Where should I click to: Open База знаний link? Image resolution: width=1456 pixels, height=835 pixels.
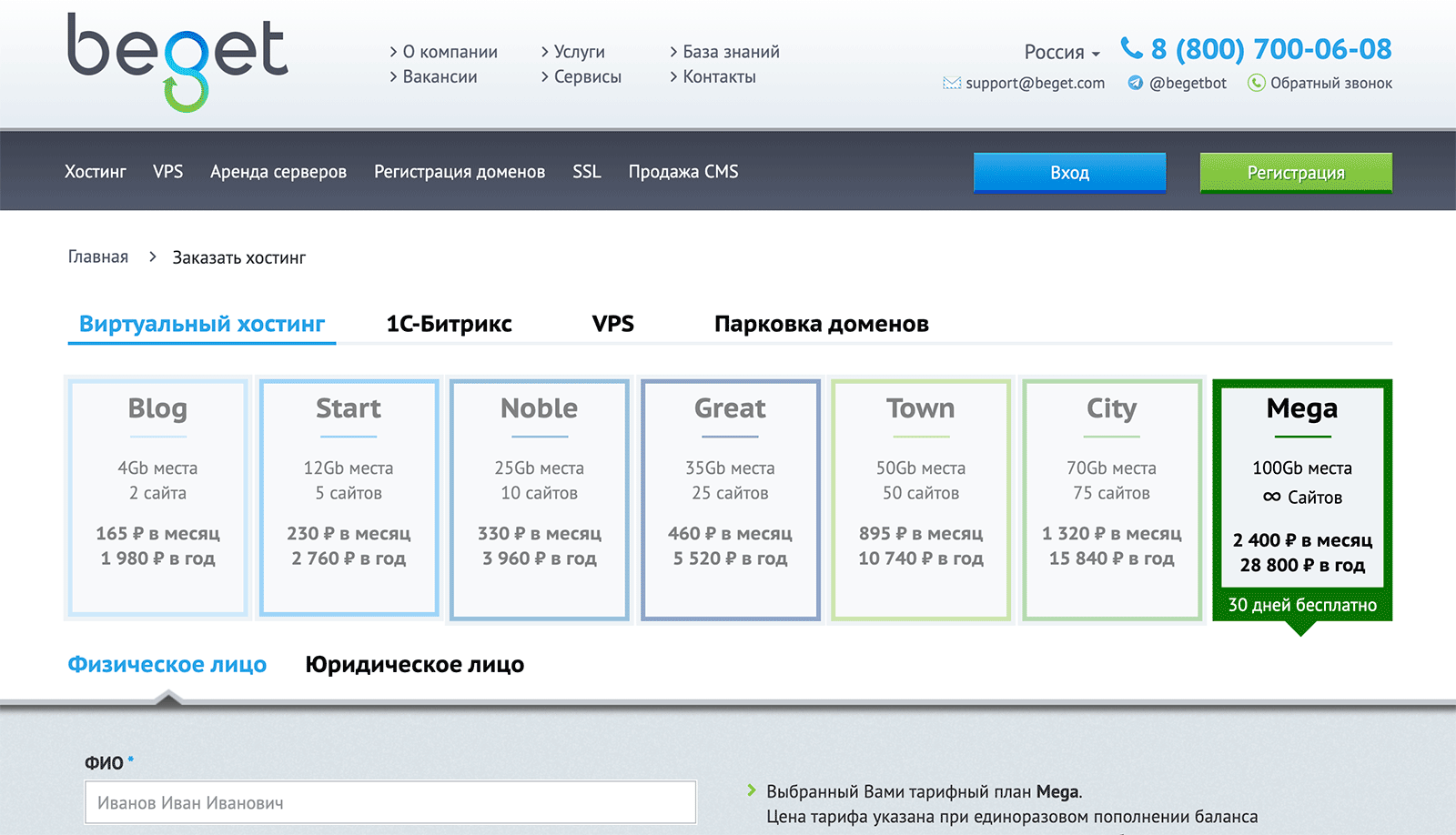(731, 52)
